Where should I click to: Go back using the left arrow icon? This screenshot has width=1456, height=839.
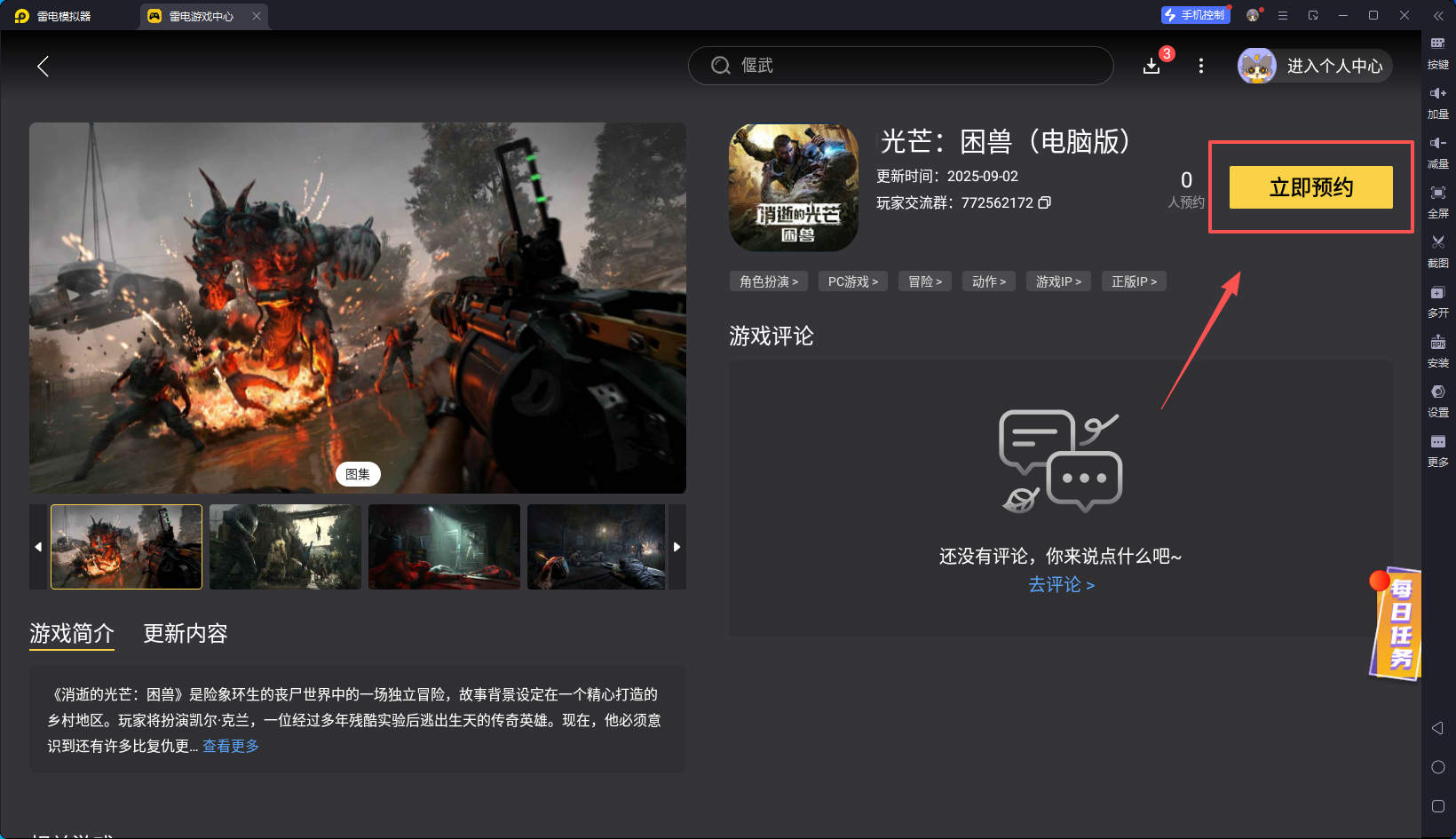[x=43, y=66]
